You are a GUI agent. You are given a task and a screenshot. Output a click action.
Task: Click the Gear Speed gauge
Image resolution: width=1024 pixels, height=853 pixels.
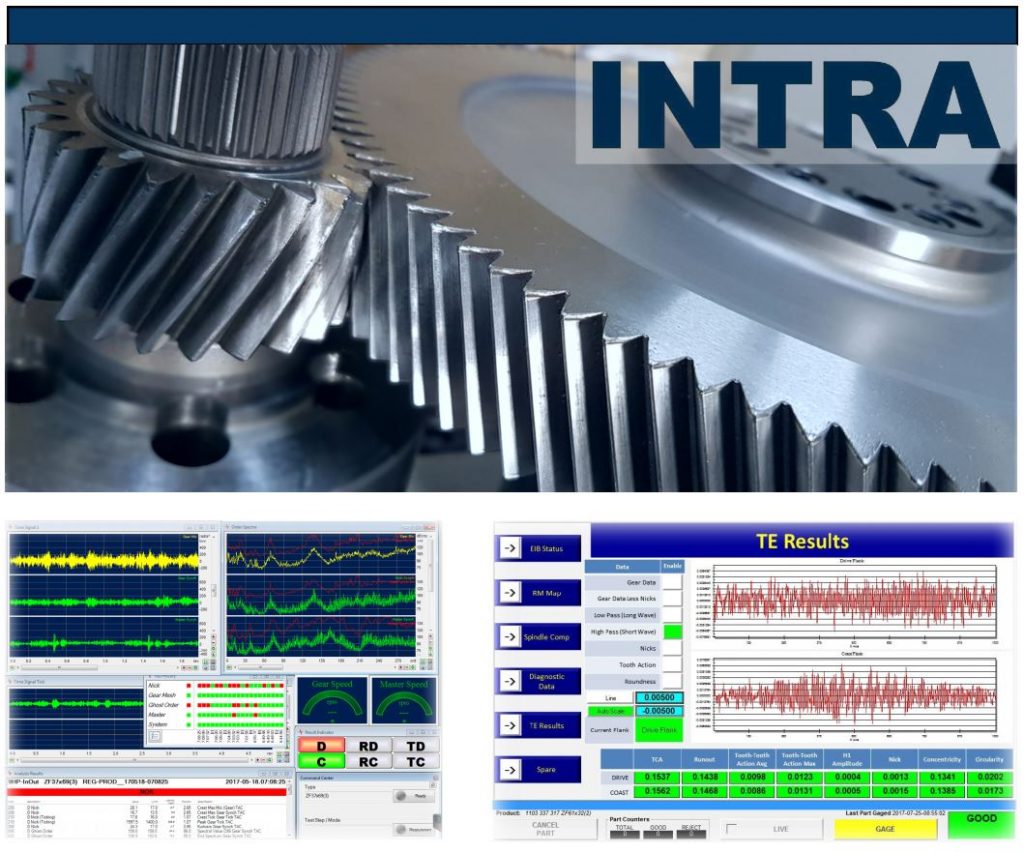[x=332, y=700]
